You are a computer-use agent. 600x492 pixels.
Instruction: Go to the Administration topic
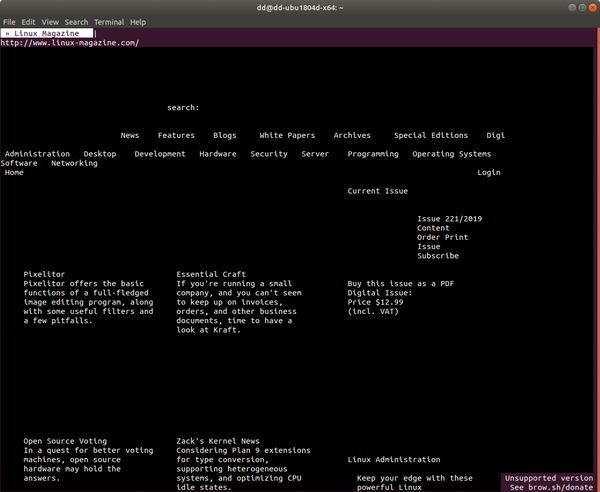(x=37, y=154)
